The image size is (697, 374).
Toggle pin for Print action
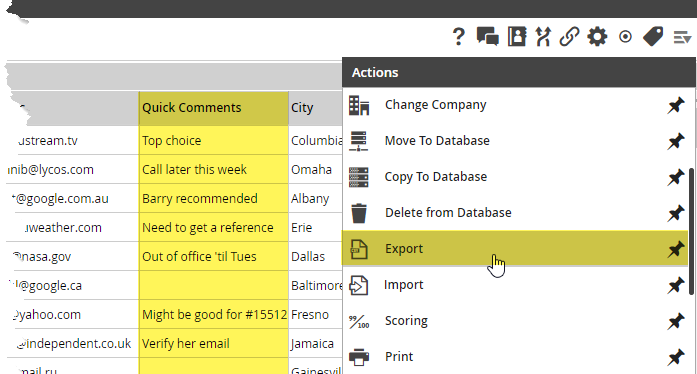coord(676,357)
